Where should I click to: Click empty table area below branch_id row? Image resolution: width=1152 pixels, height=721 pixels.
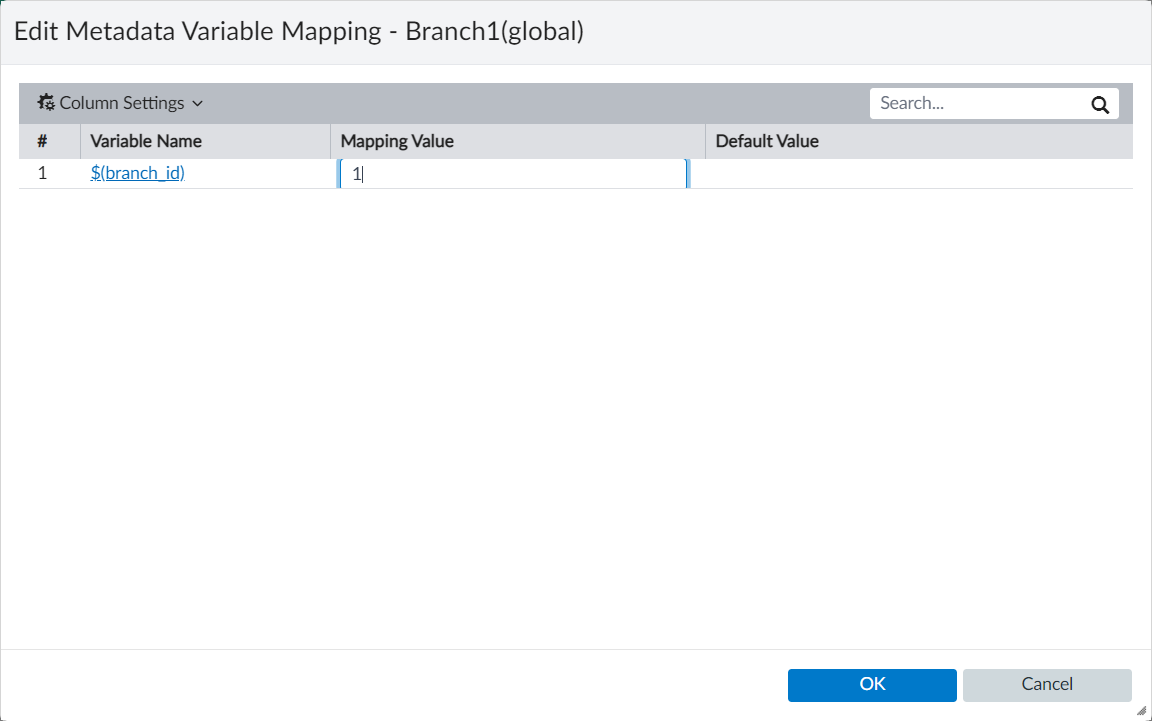click(x=576, y=400)
